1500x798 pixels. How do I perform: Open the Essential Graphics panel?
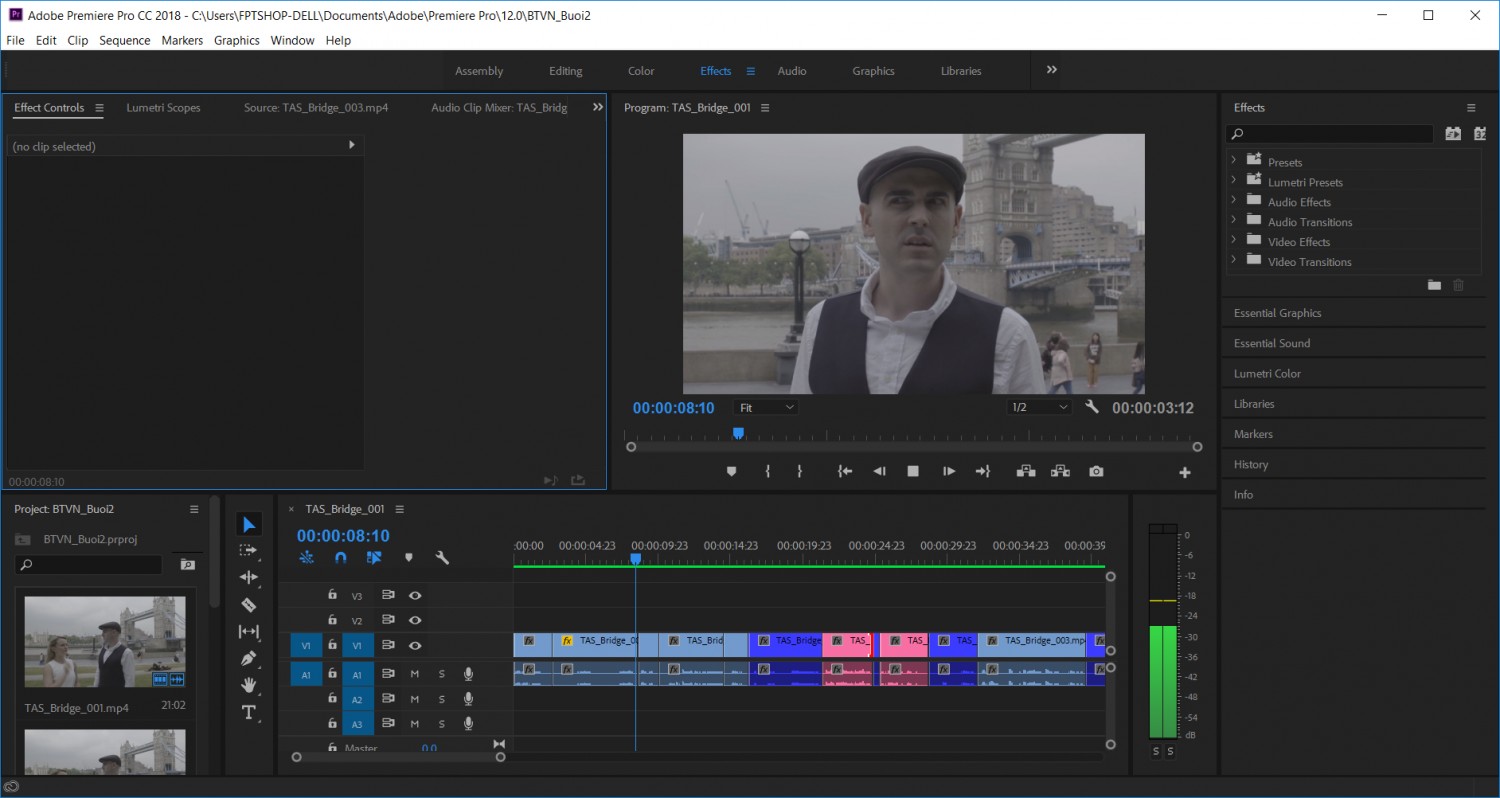pyautogui.click(x=1277, y=313)
